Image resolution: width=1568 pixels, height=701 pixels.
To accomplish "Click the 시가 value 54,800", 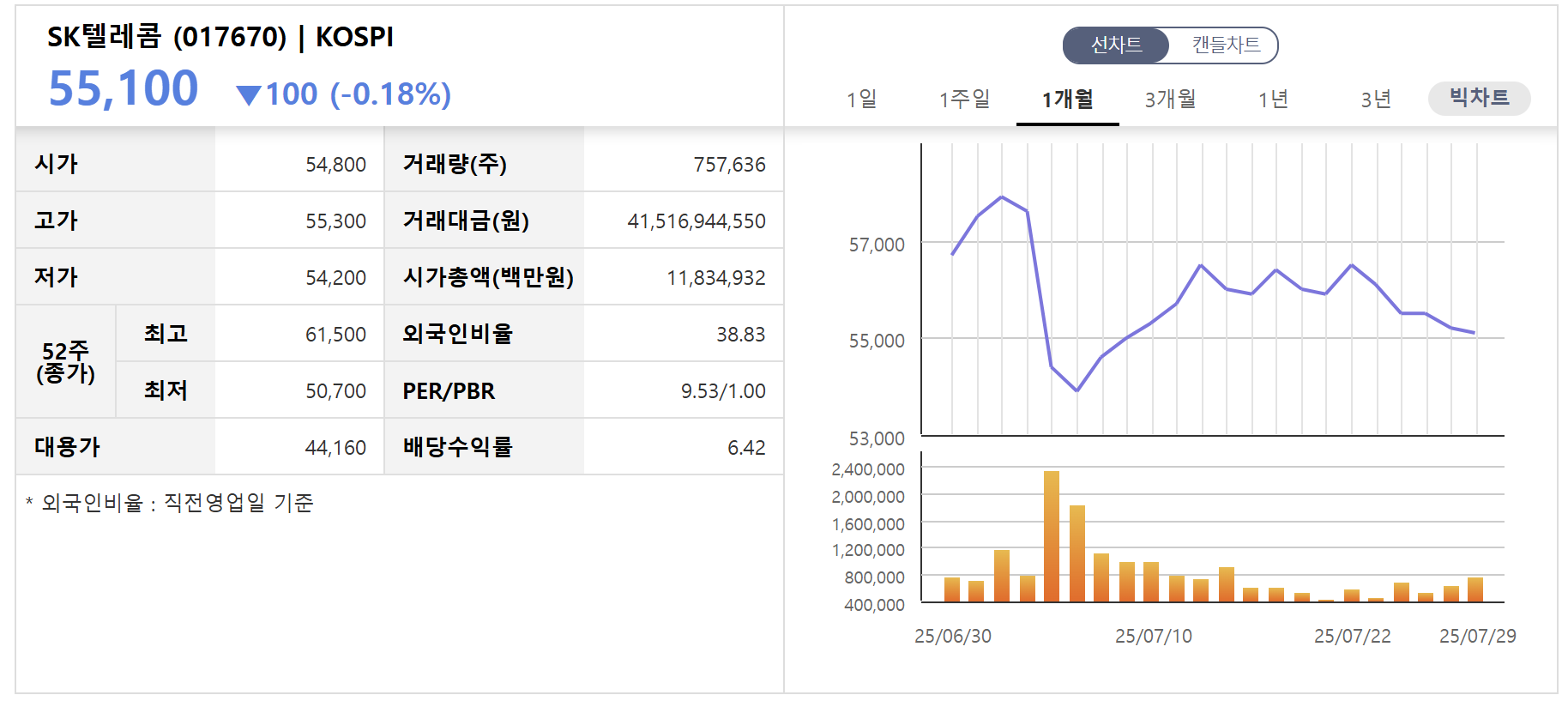I will coord(335,164).
